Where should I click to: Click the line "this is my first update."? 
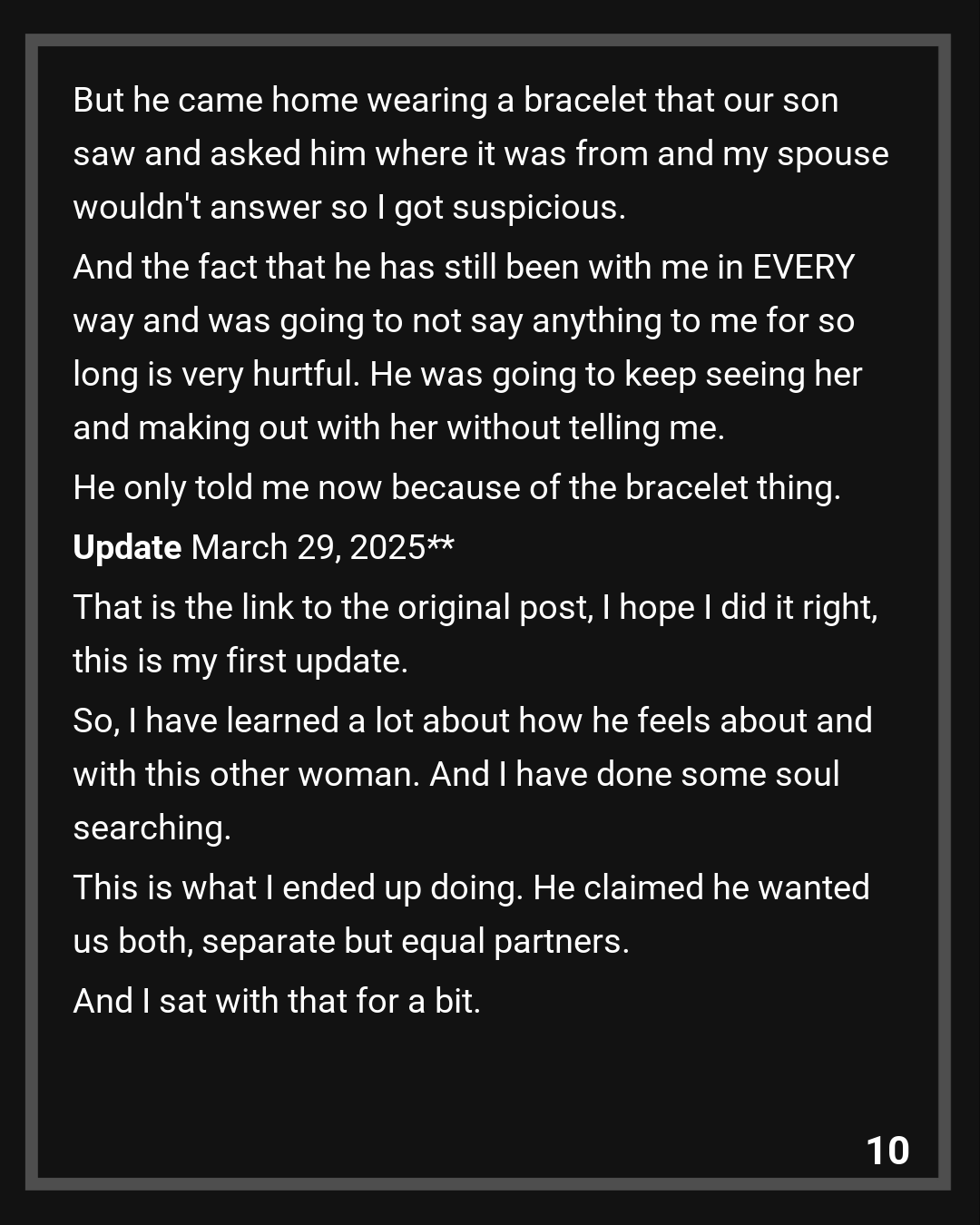pos(240,661)
